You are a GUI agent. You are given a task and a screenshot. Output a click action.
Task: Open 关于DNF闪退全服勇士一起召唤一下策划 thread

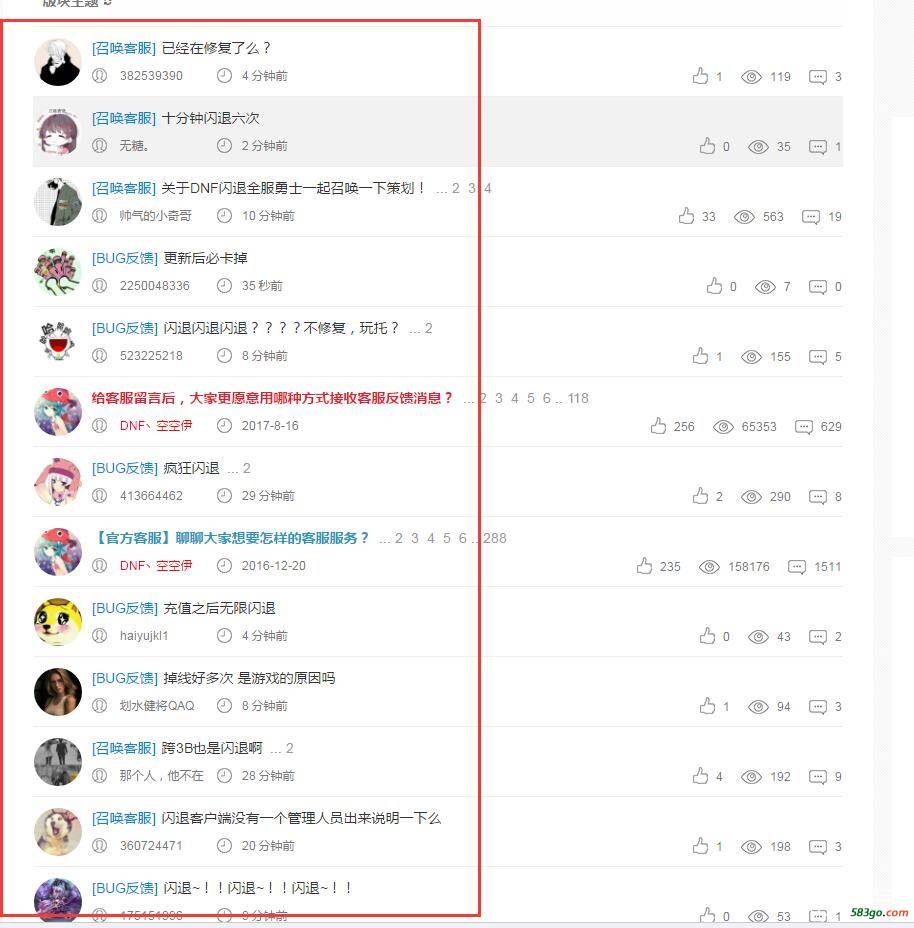(x=293, y=188)
